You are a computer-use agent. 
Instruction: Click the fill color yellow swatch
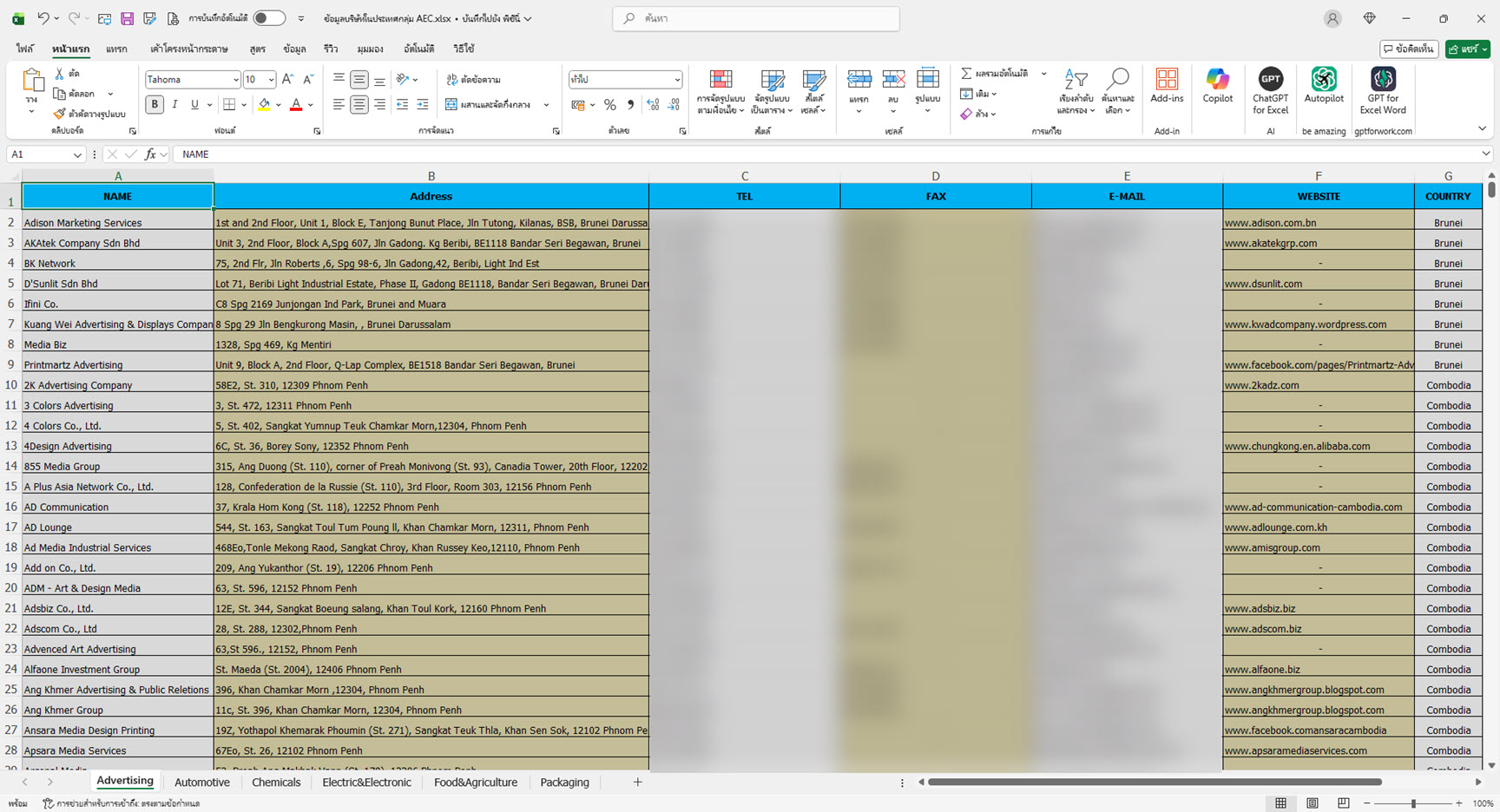coord(264,105)
